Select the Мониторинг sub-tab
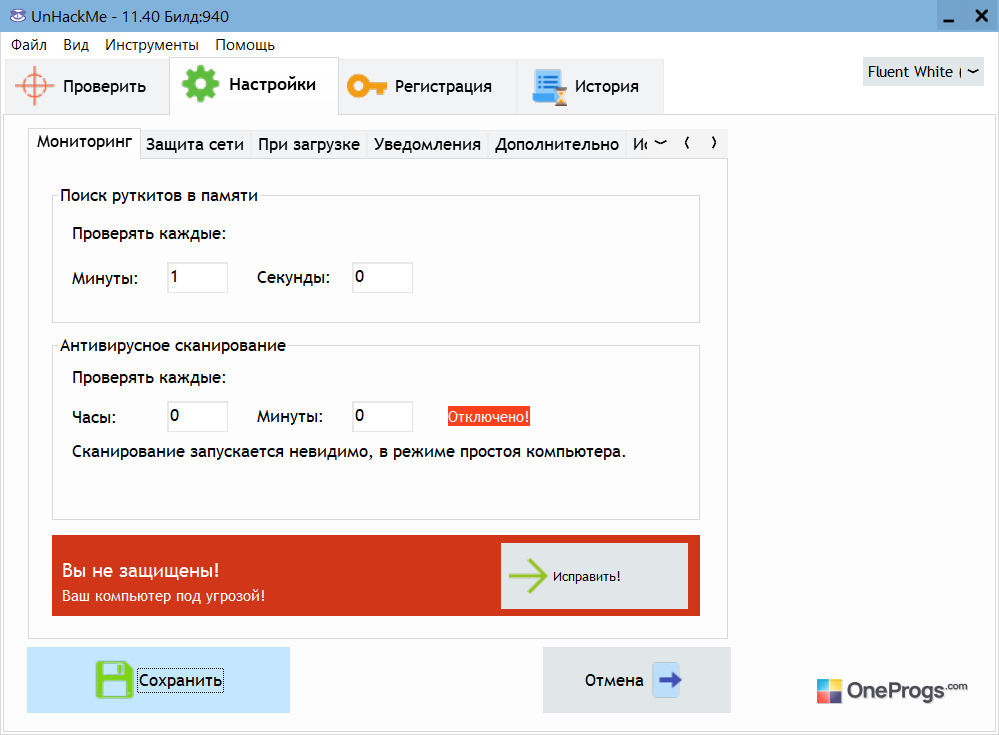 pyautogui.click(x=84, y=142)
